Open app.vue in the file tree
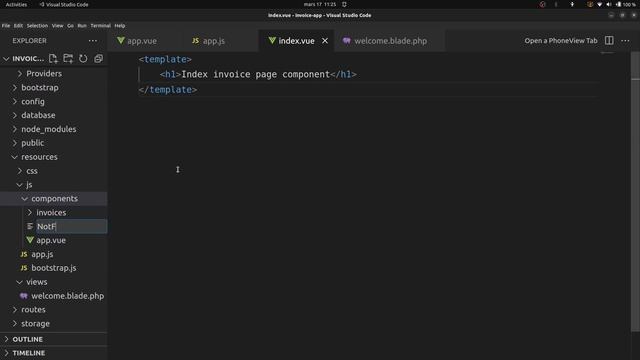 (x=51, y=240)
